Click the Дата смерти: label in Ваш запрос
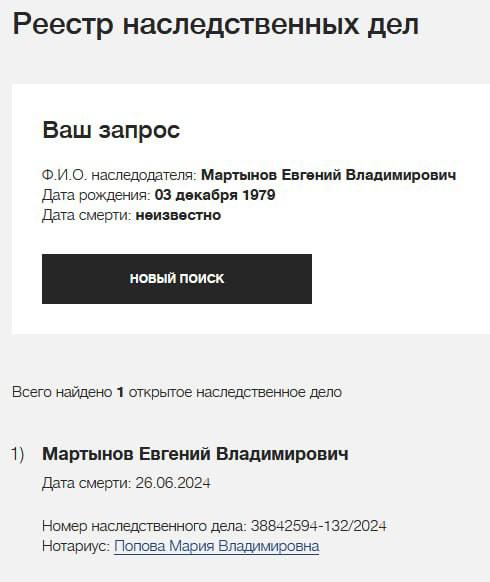The height and width of the screenshot is (582, 490). (86, 215)
